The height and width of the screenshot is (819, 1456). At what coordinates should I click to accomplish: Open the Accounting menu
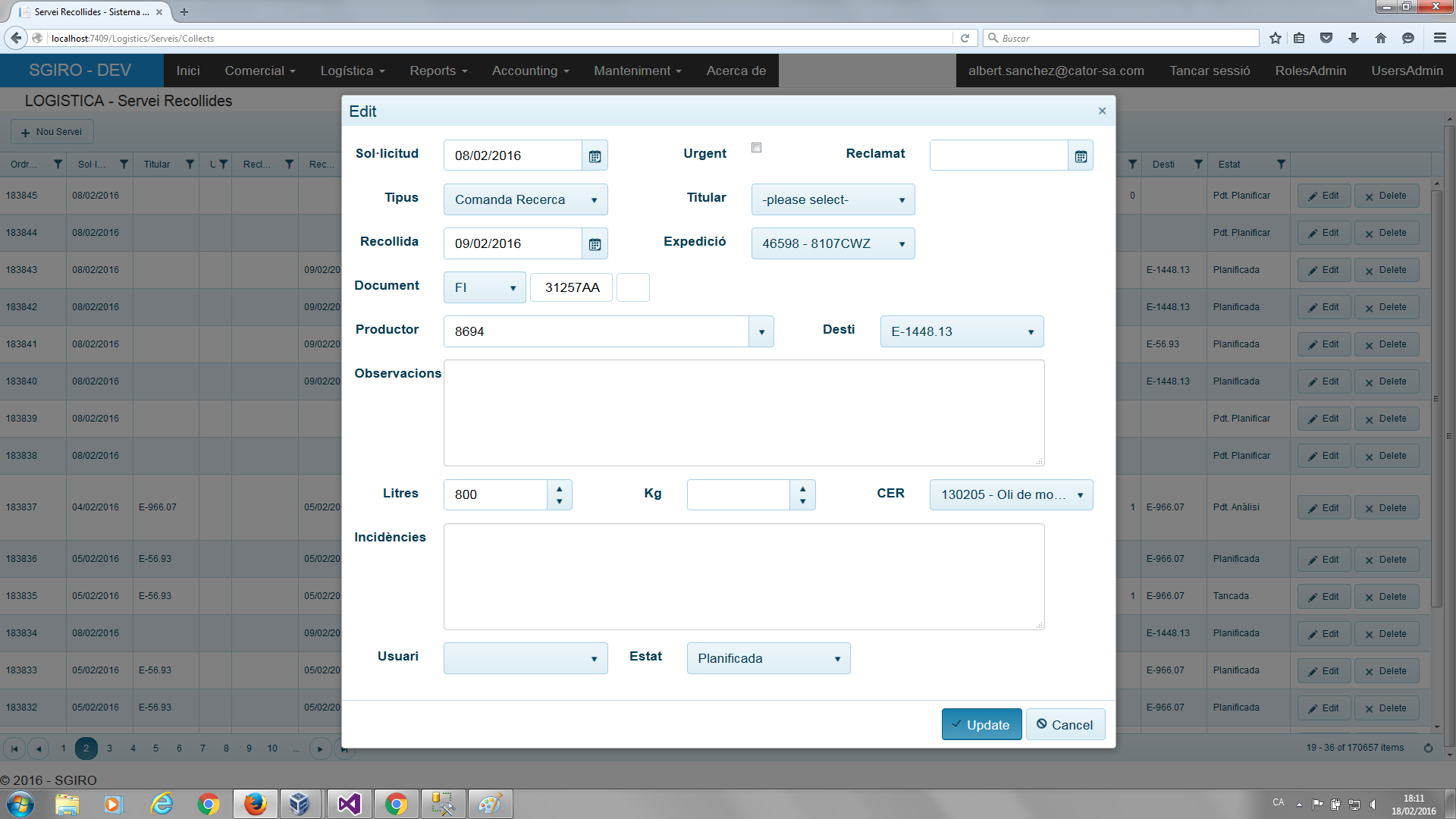click(x=530, y=71)
